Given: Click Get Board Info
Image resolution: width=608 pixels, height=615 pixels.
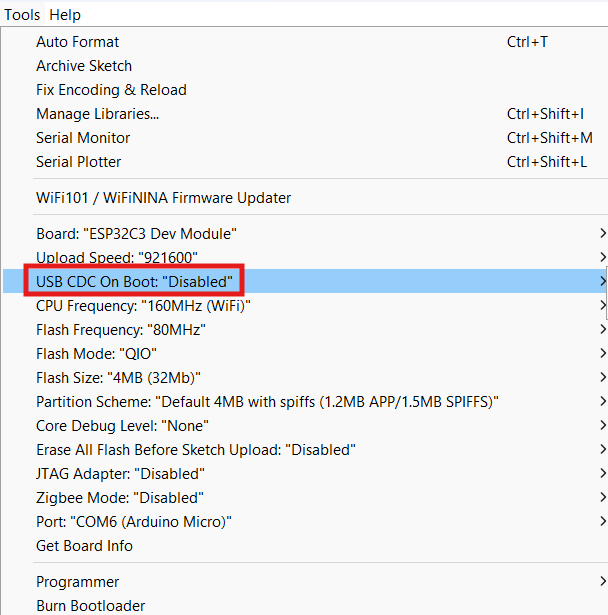Looking at the screenshot, I should coord(84,546).
